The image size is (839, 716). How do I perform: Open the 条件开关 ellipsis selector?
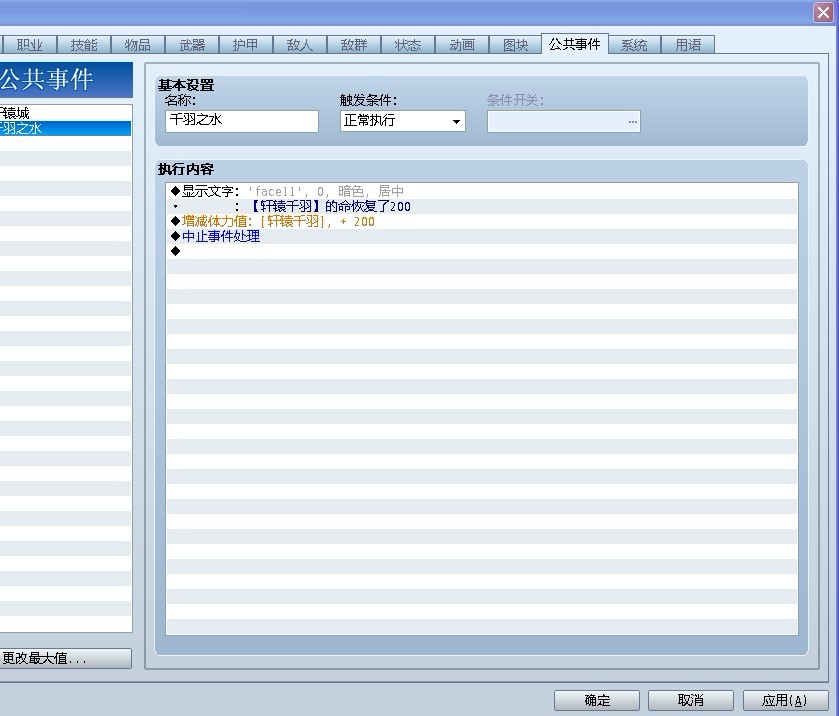632,121
